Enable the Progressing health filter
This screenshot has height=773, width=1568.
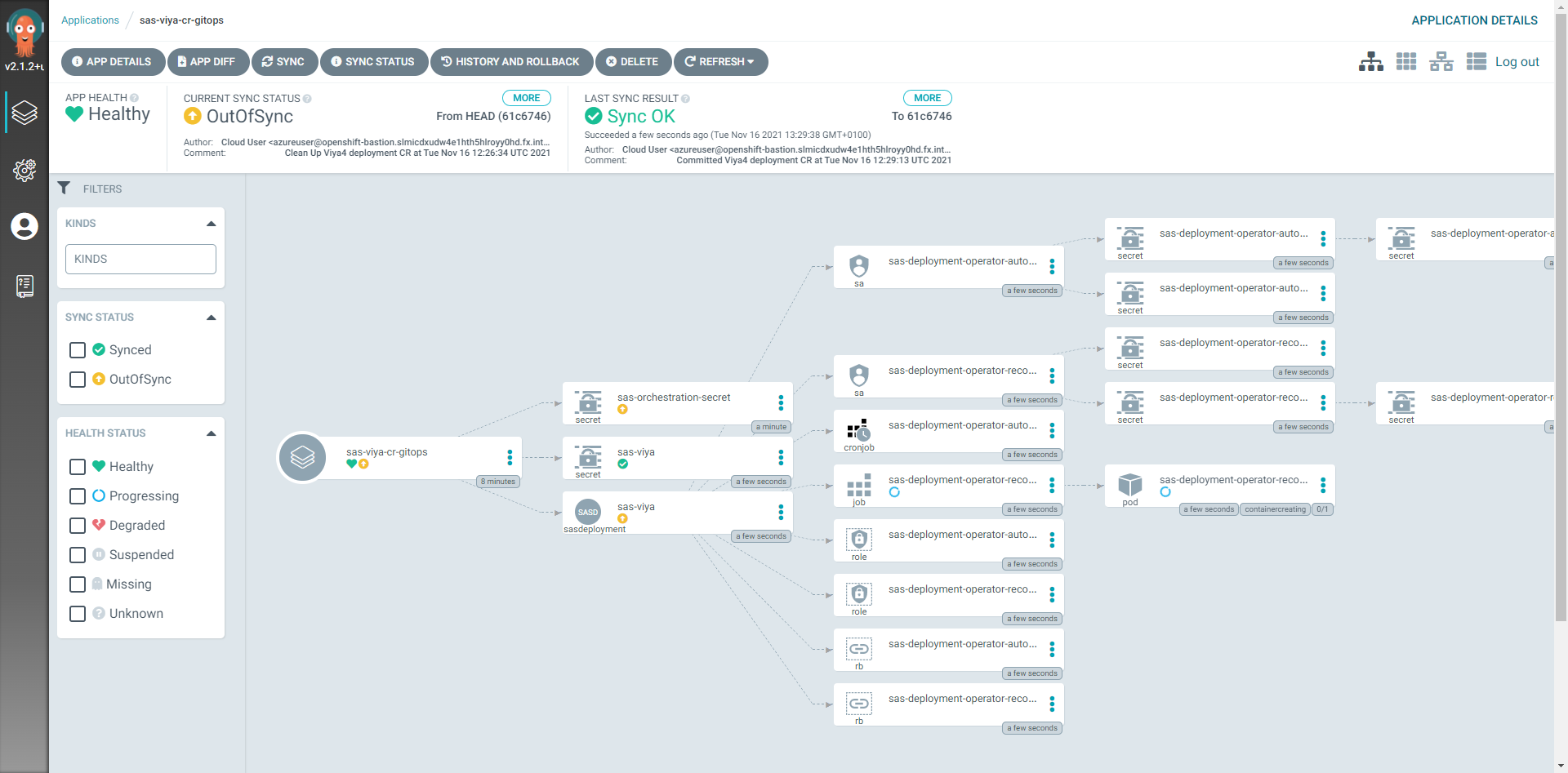(78, 496)
